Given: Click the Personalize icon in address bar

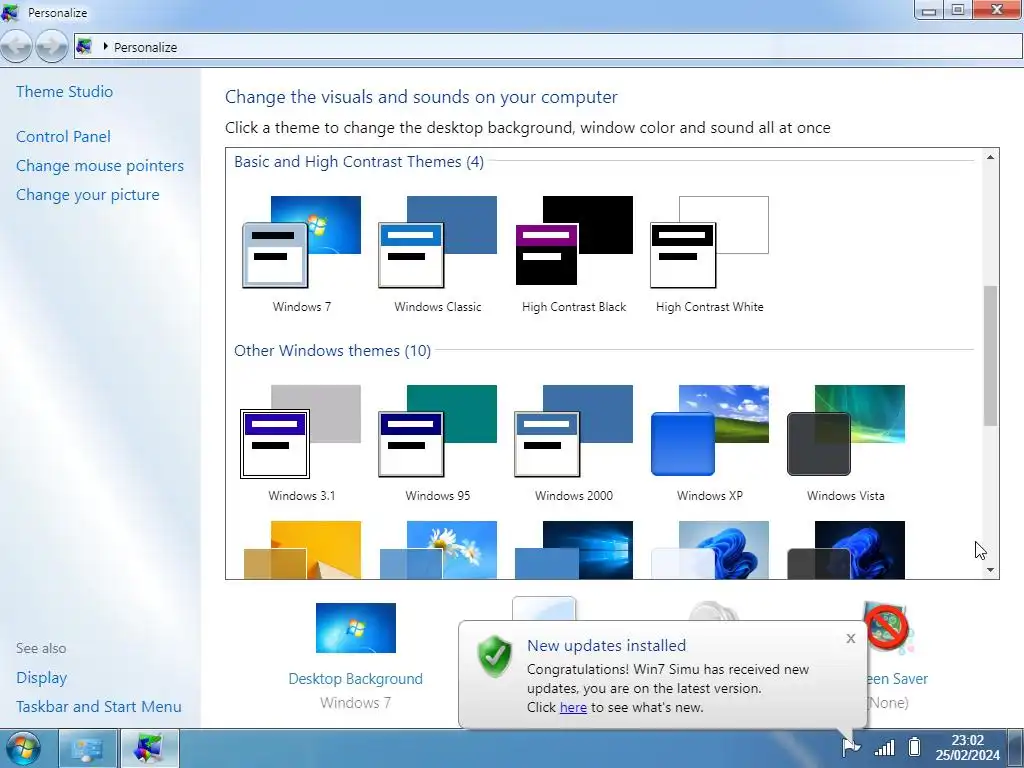Looking at the screenshot, I should point(84,46).
